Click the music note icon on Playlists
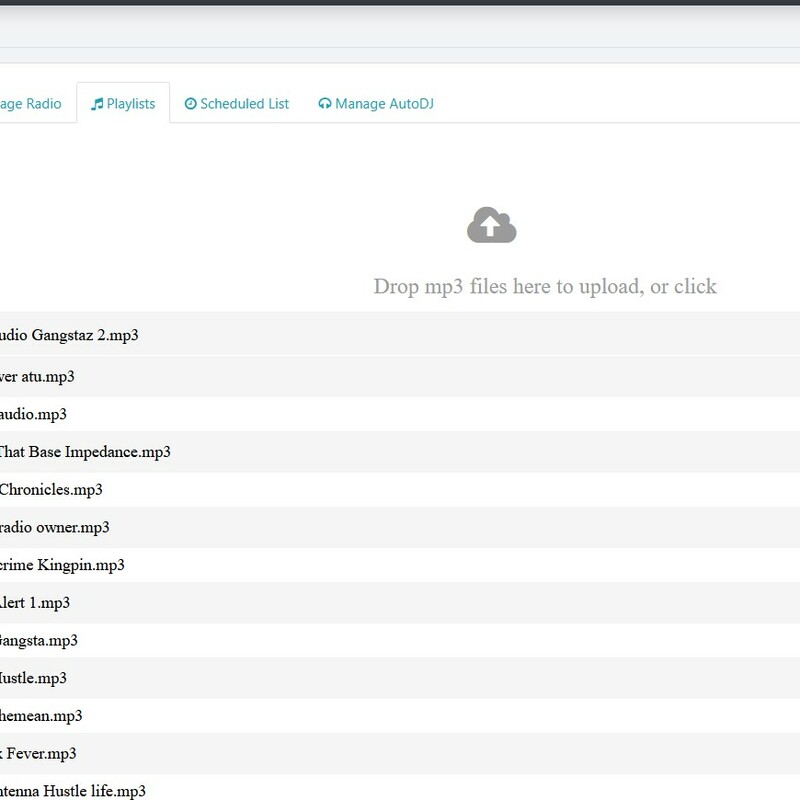800x800 pixels. pos(97,104)
